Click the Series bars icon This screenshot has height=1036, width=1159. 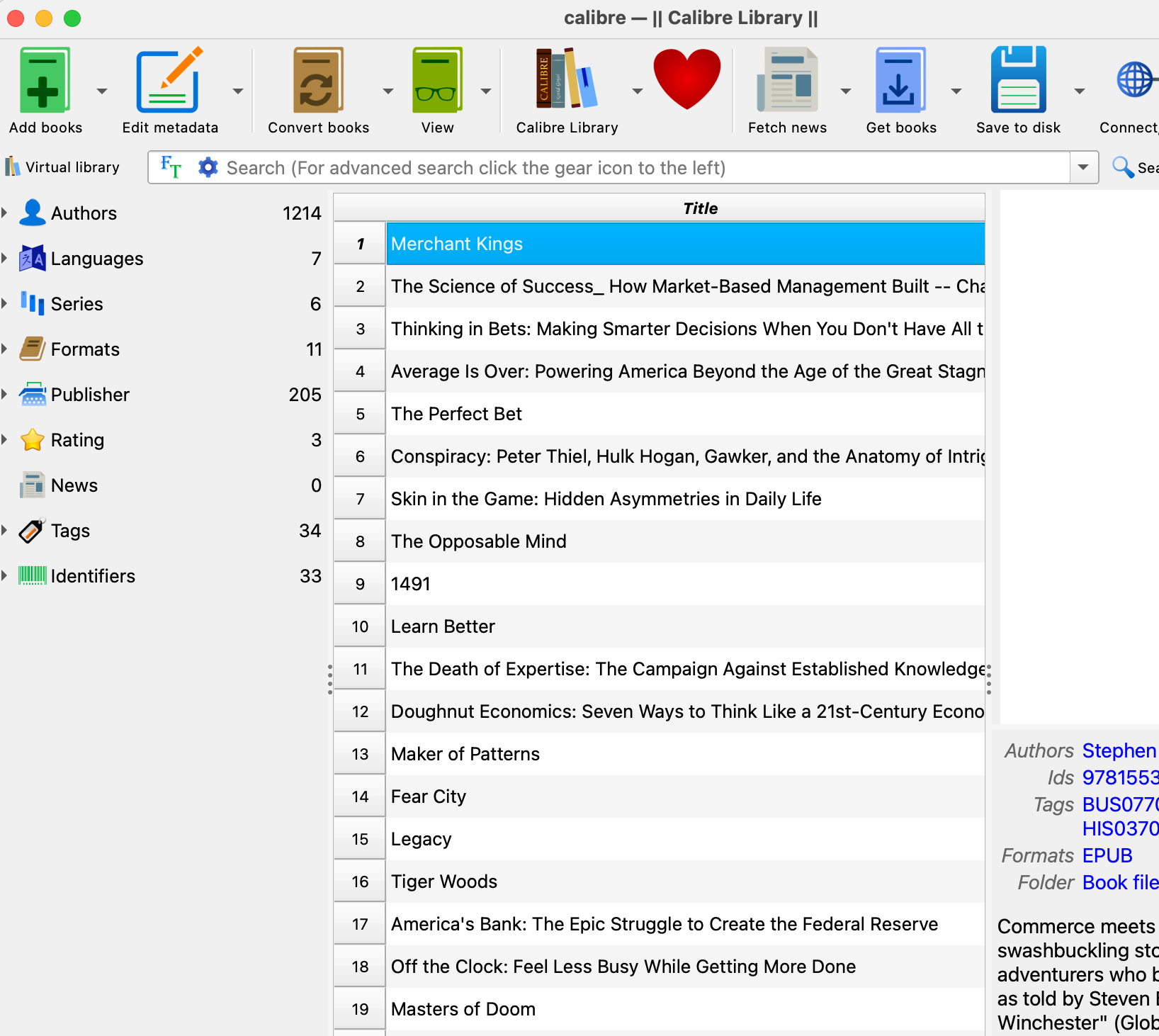33,303
